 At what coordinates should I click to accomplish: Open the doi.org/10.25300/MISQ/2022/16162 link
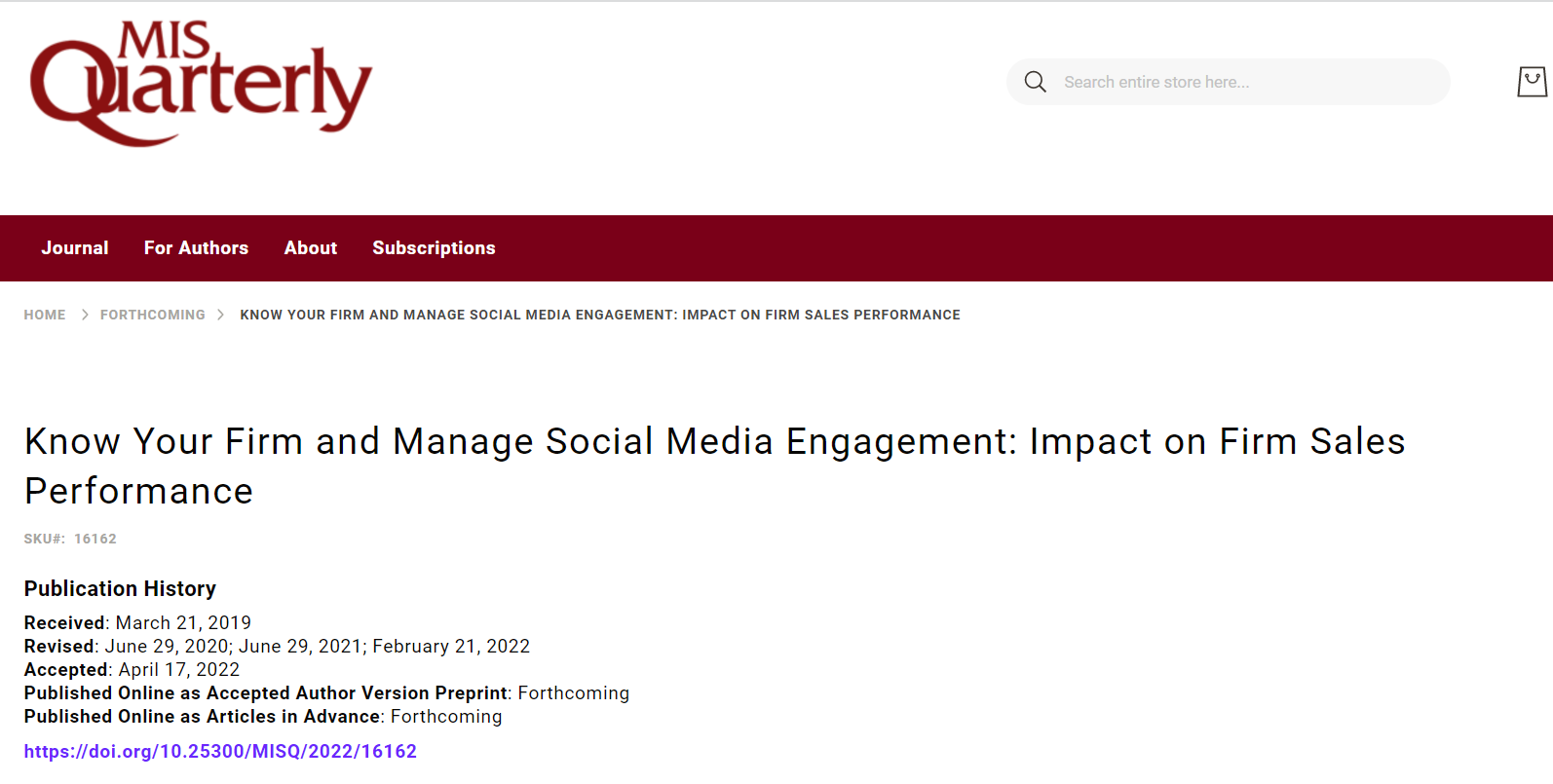[x=220, y=751]
